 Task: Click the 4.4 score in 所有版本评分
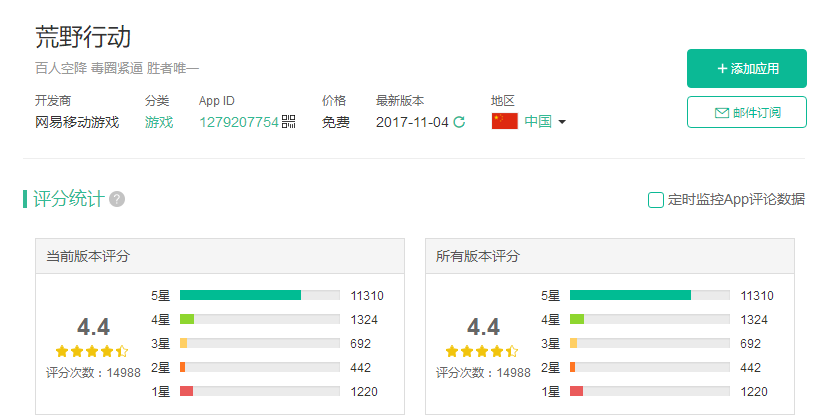coord(483,327)
